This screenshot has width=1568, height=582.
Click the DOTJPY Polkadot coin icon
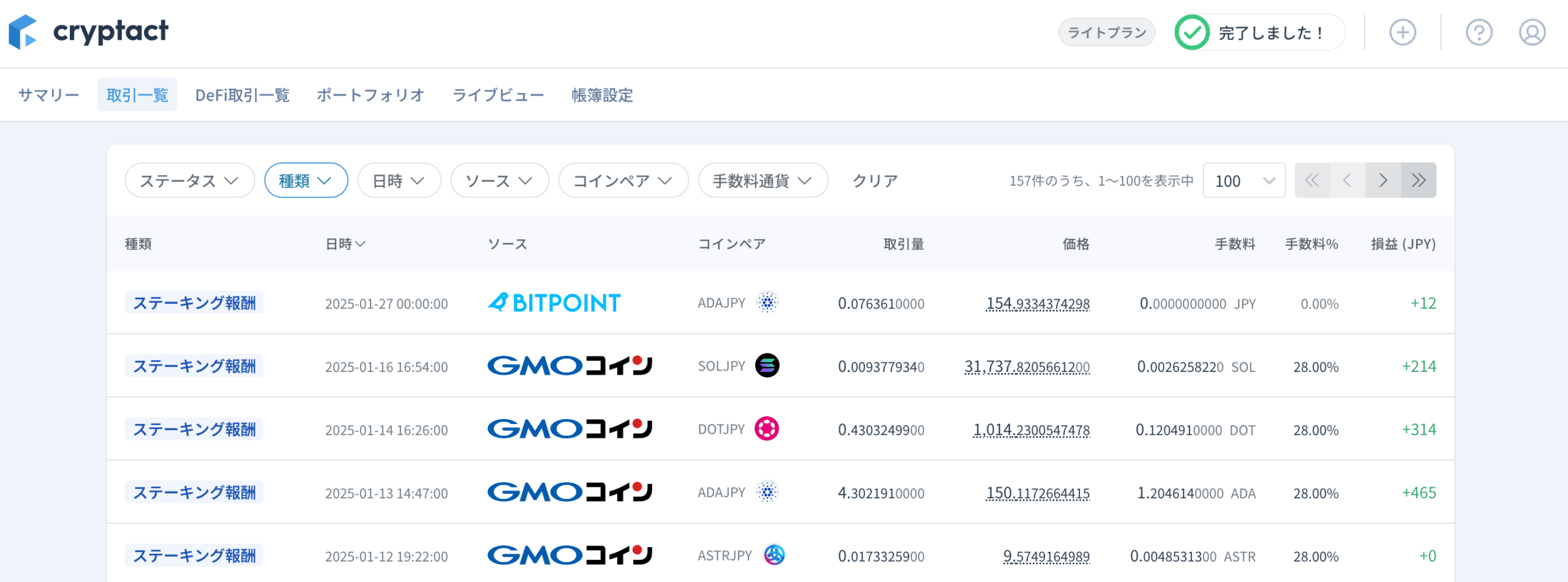[x=767, y=429]
